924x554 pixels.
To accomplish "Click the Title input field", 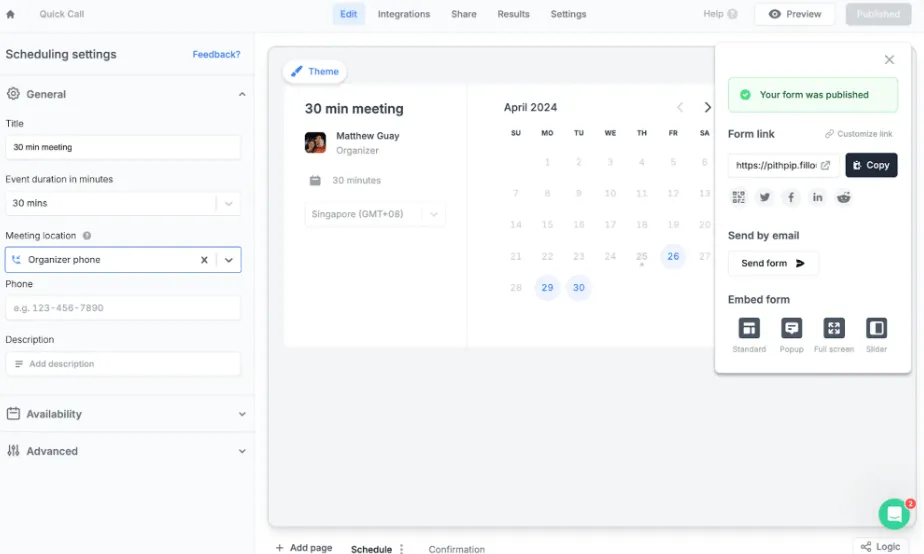I will pos(123,147).
